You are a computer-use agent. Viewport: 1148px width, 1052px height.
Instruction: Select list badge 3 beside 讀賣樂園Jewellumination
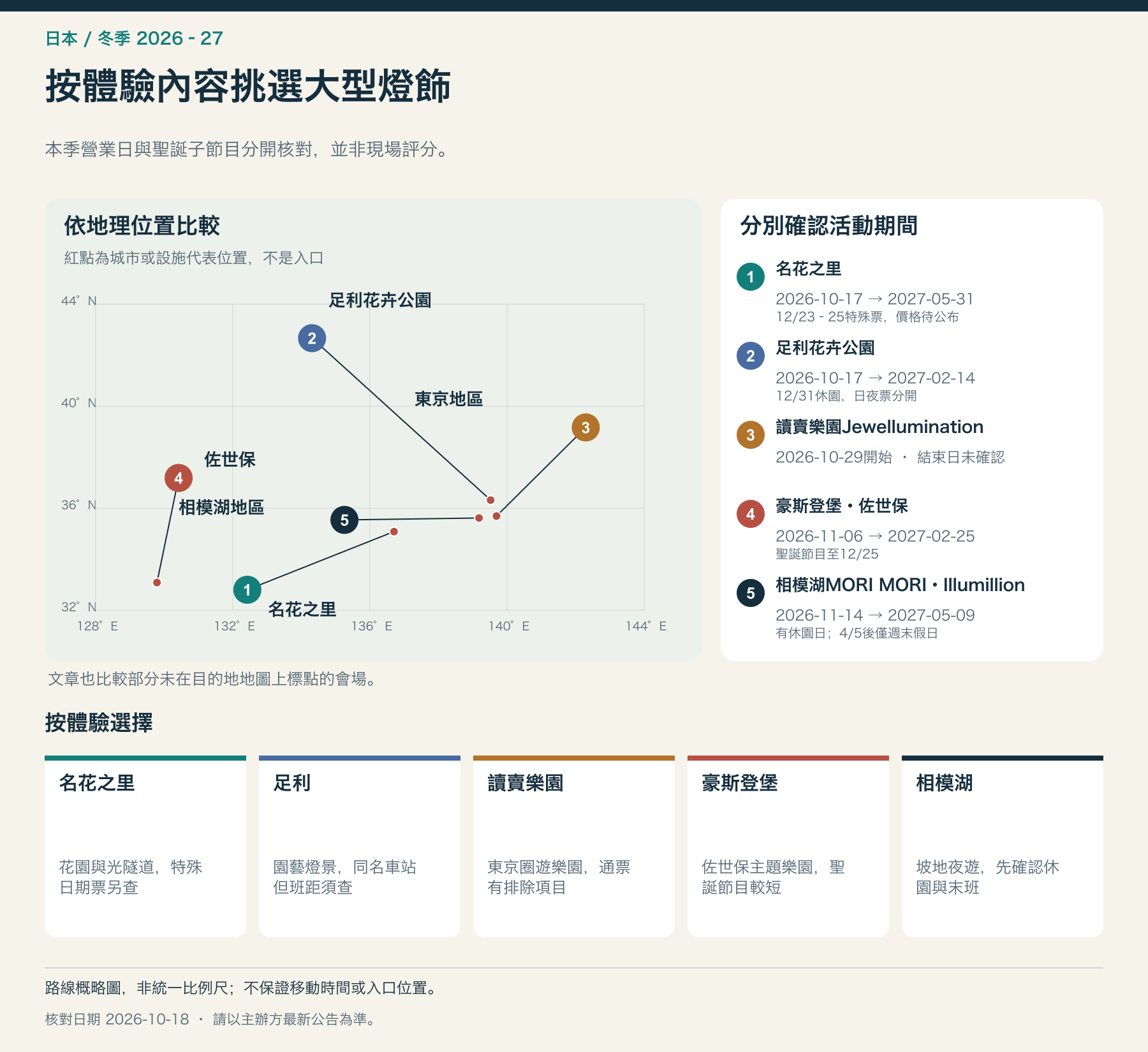pos(751,435)
